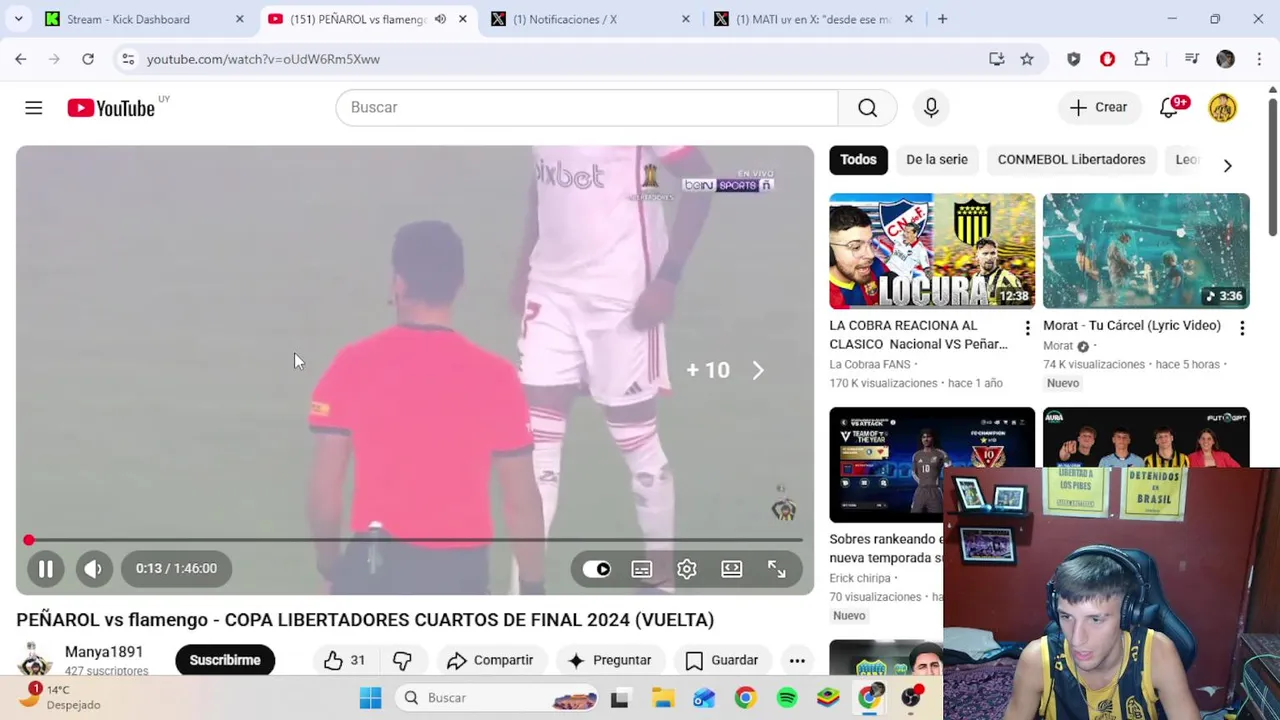This screenshot has width=1280, height=720.
Task: Open Chrome profile avatar
Action: click(x=1225, y=59)
